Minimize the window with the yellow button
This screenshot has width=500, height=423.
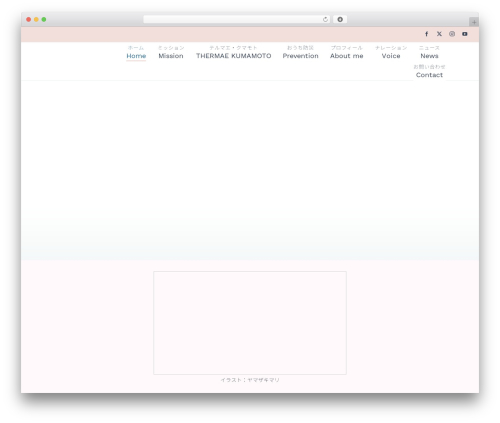[36, 20]
